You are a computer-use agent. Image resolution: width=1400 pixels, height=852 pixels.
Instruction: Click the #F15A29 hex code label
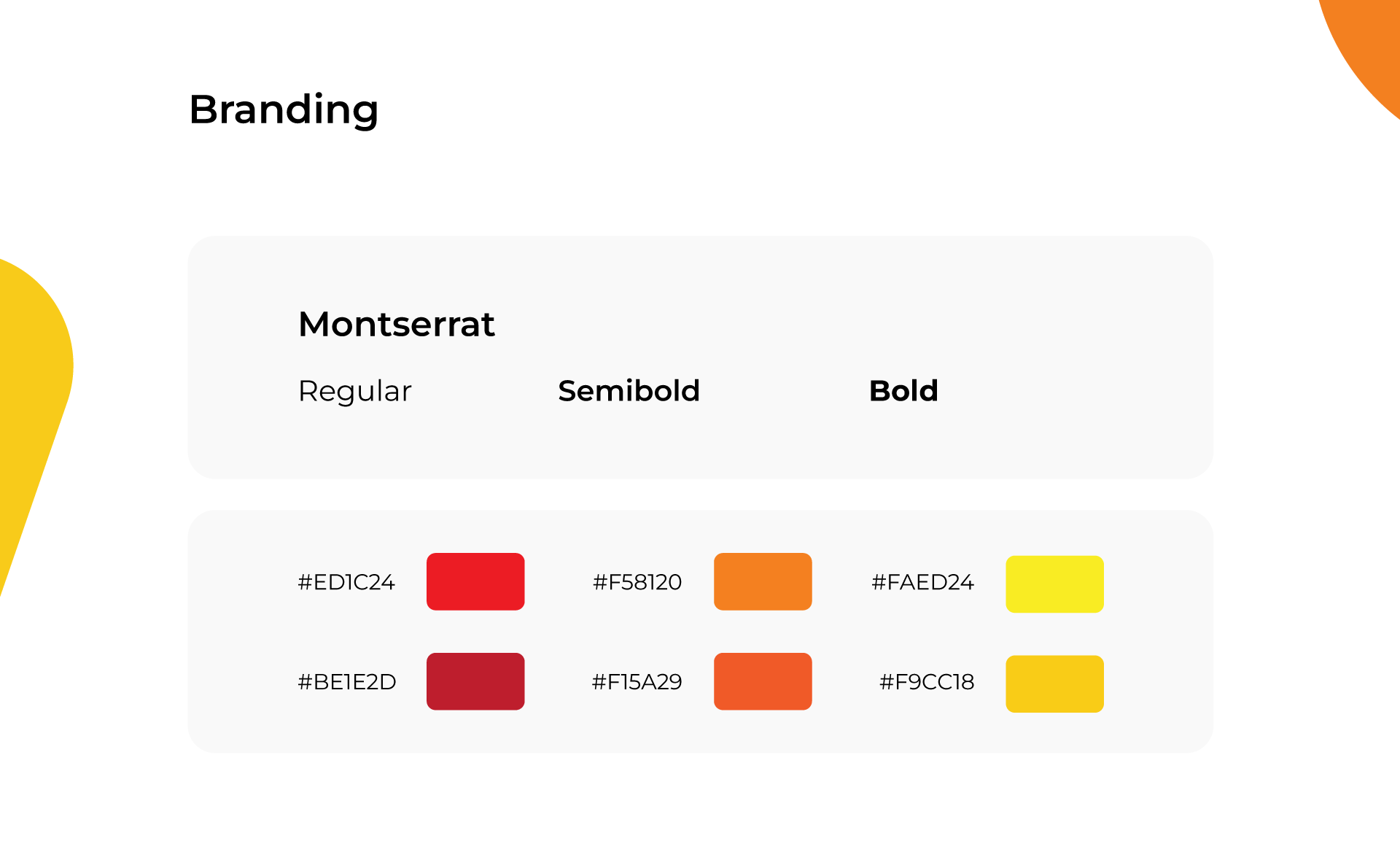click(x=637, y=682)
